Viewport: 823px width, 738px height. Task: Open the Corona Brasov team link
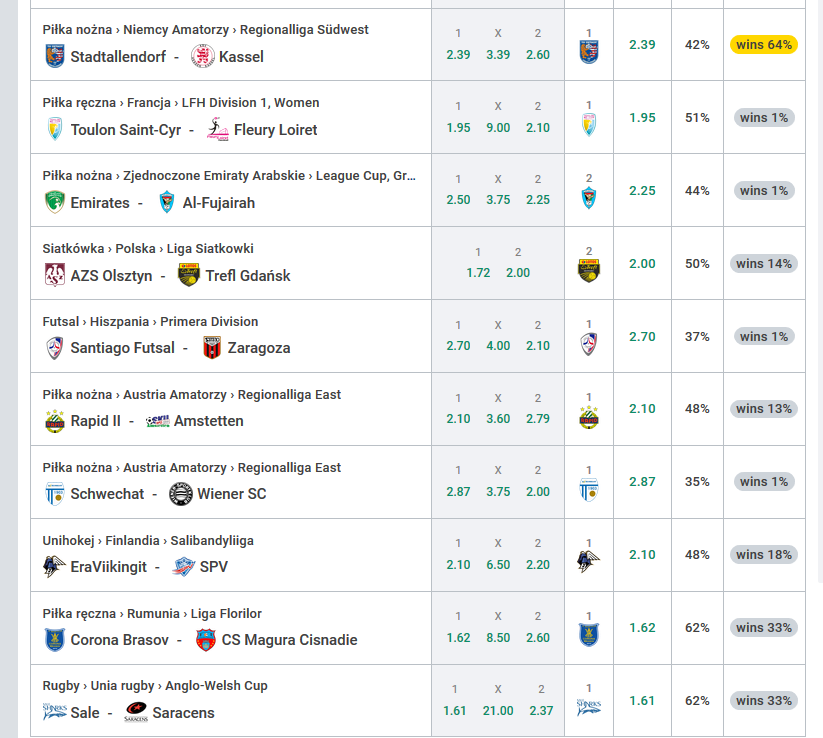120,640
